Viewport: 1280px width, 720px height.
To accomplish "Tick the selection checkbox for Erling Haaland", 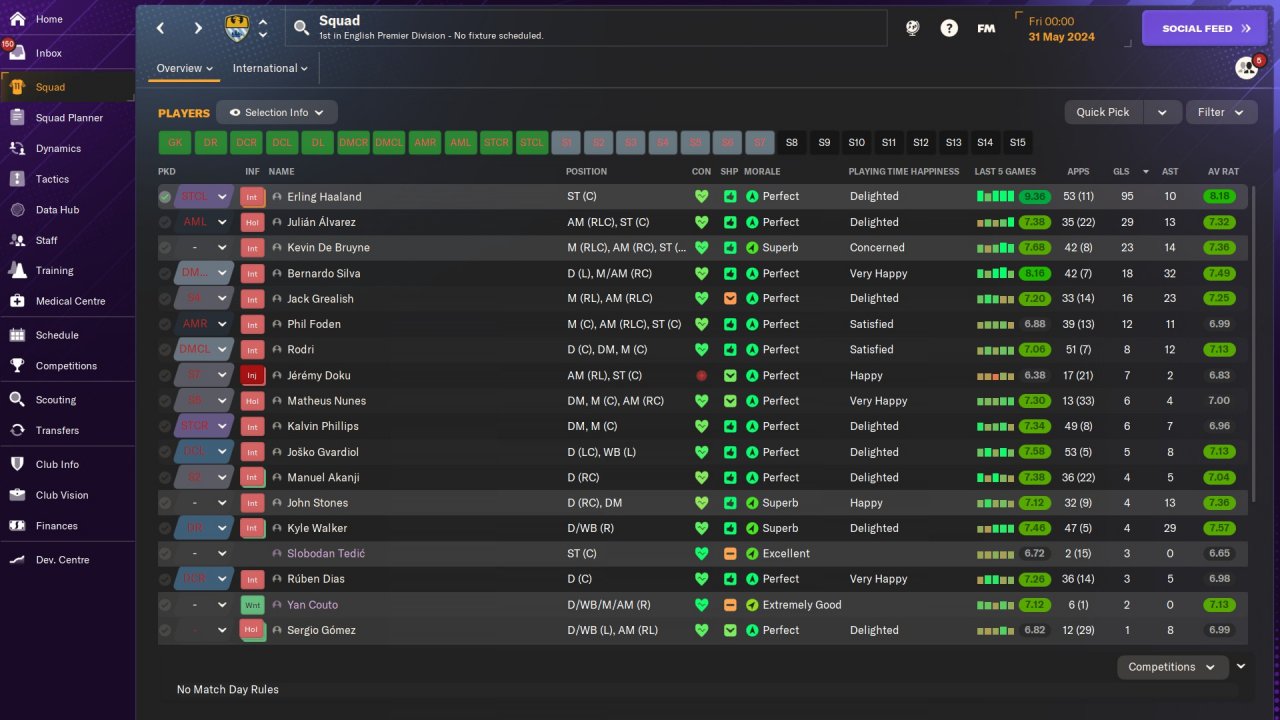I will click(x=165, y=197).
